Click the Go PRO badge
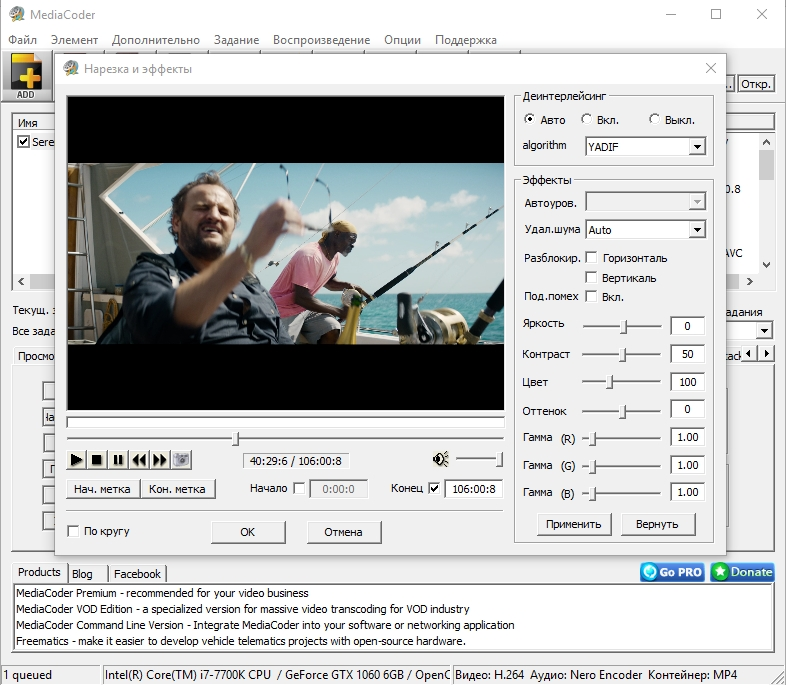This screenshot has width=786, height=685. [672, 572]
